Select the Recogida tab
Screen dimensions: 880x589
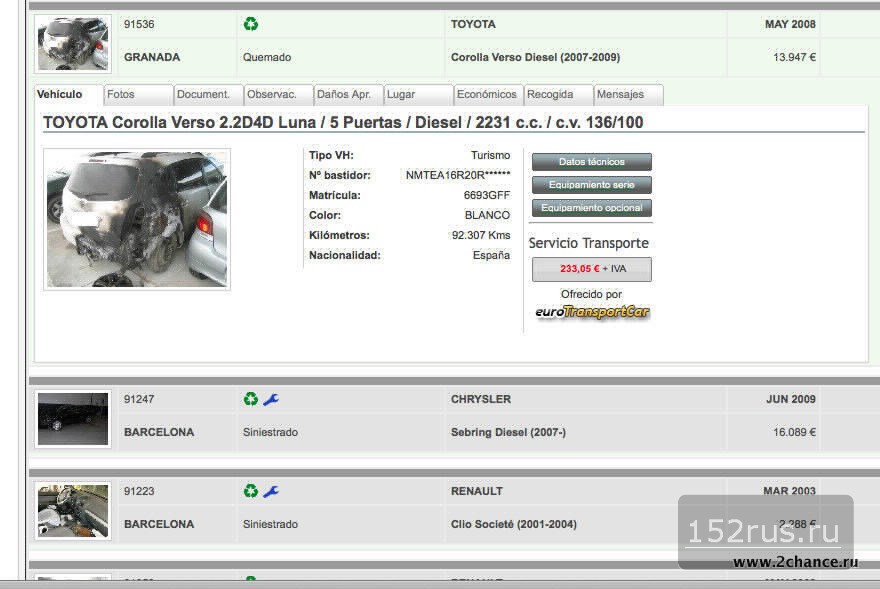[x=558, y=94]
